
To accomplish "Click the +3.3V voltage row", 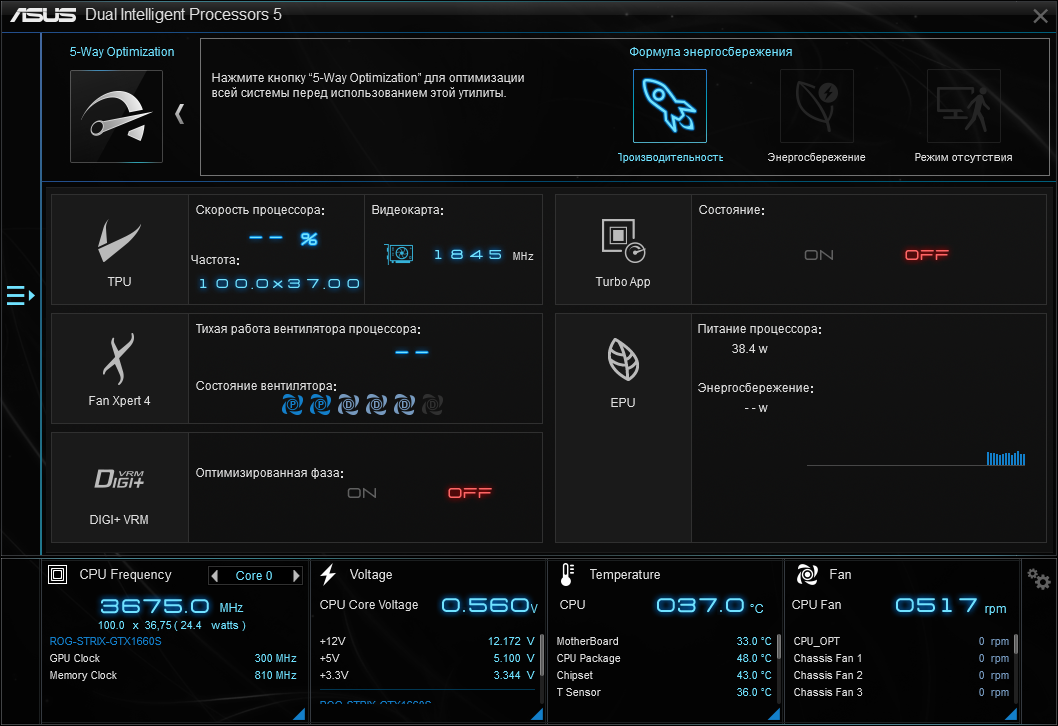I will coord(427,675).
